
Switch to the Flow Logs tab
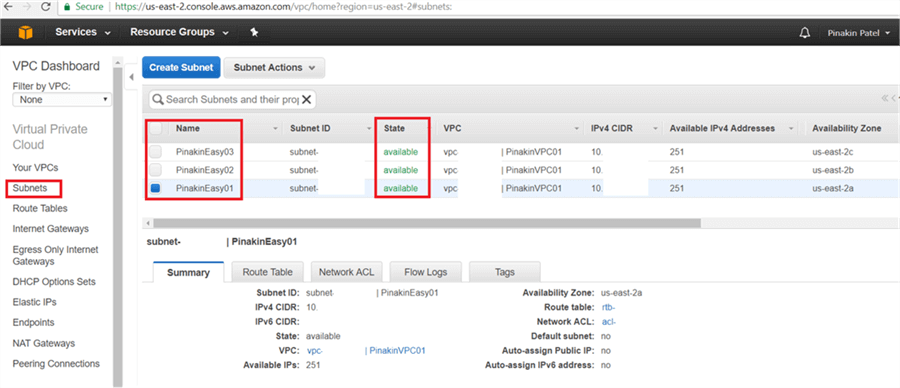(x=425, y=272)
